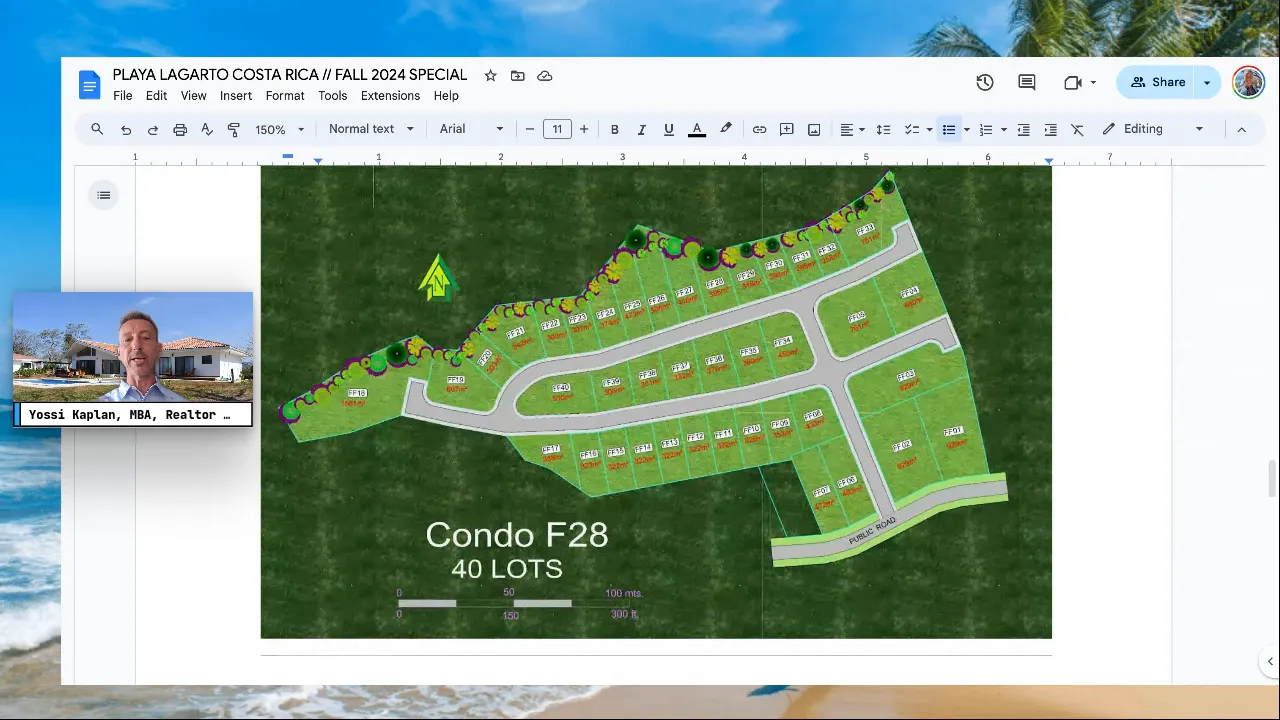Open the Google account avatar

(x=1248, y=82)
